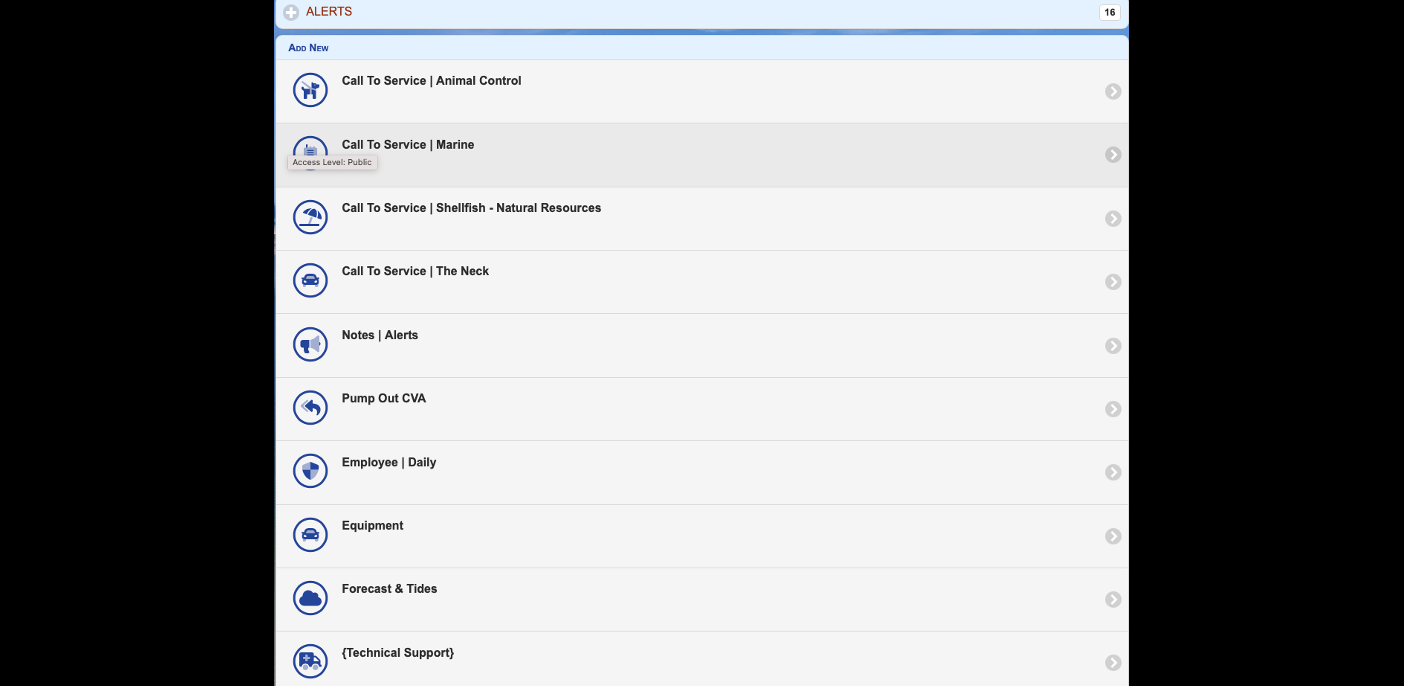Click the umbrella icon for Shellfish Natural Resources
1404x686 pixels.
310,217
